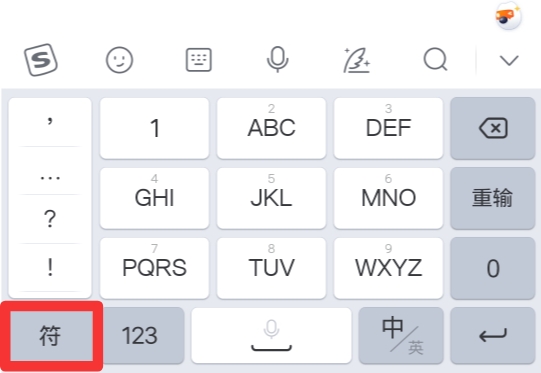Select the question mark punctuation

point(50,219)
